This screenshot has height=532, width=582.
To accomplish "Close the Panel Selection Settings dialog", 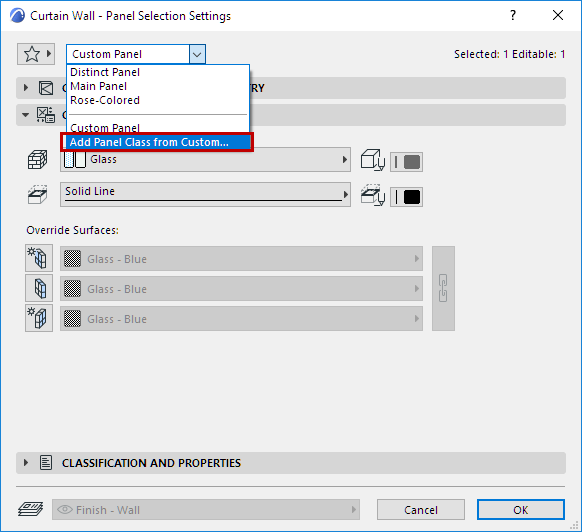I will 558,16.
